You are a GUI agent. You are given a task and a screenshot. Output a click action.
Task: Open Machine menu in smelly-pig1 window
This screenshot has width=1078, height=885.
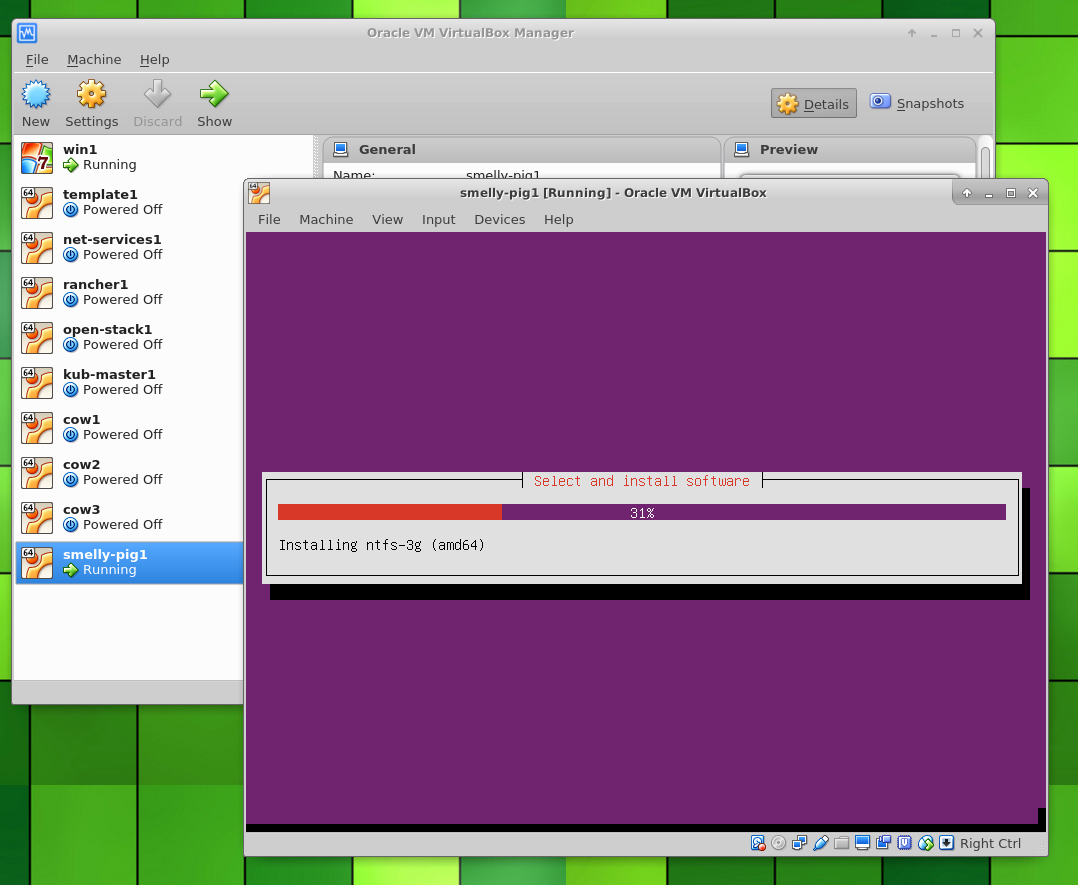326,219
